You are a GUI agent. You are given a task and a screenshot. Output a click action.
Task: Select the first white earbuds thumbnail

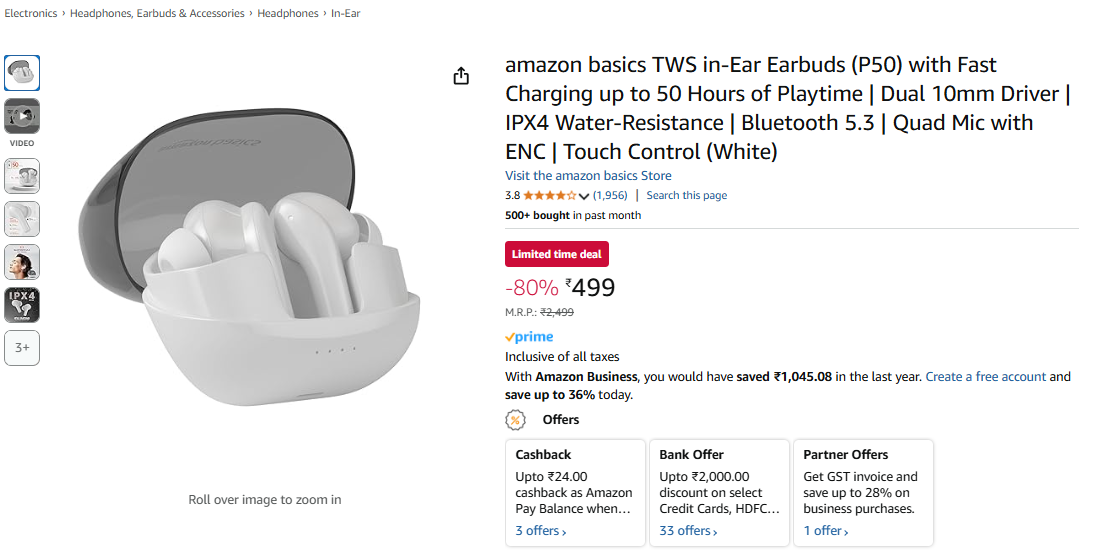[x=22, y=73]
